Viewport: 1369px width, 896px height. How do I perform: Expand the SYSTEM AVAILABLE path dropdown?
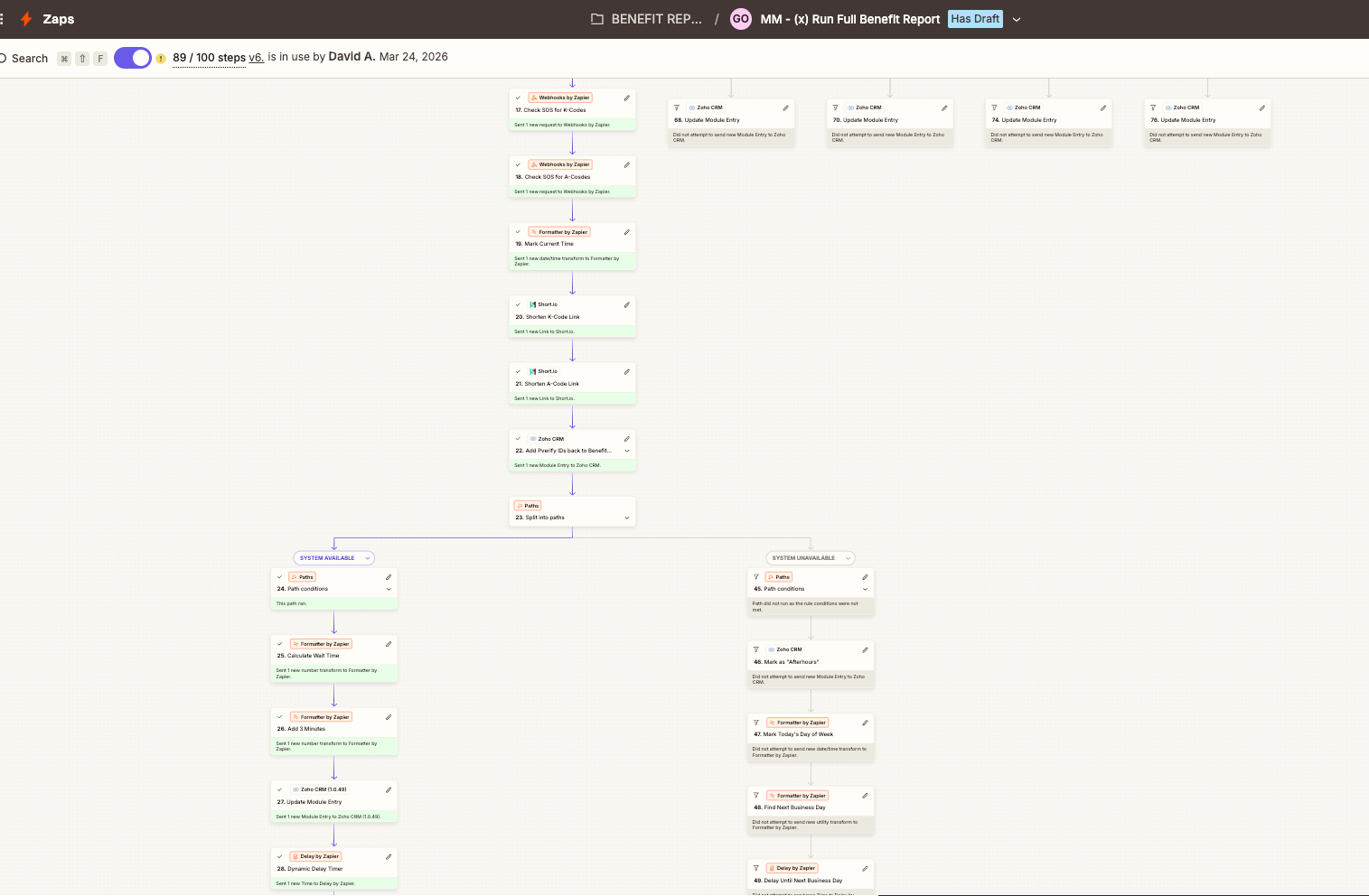[x=367, y=558]
